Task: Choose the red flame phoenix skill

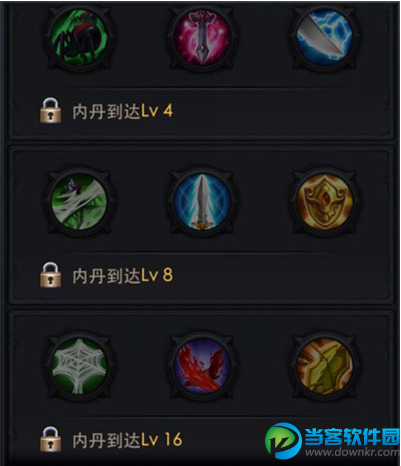Action: coord(202,365)
